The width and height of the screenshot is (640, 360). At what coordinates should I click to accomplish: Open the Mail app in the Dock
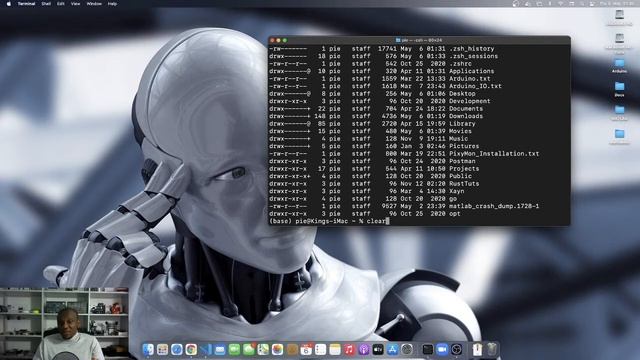[x=220, y=349]
